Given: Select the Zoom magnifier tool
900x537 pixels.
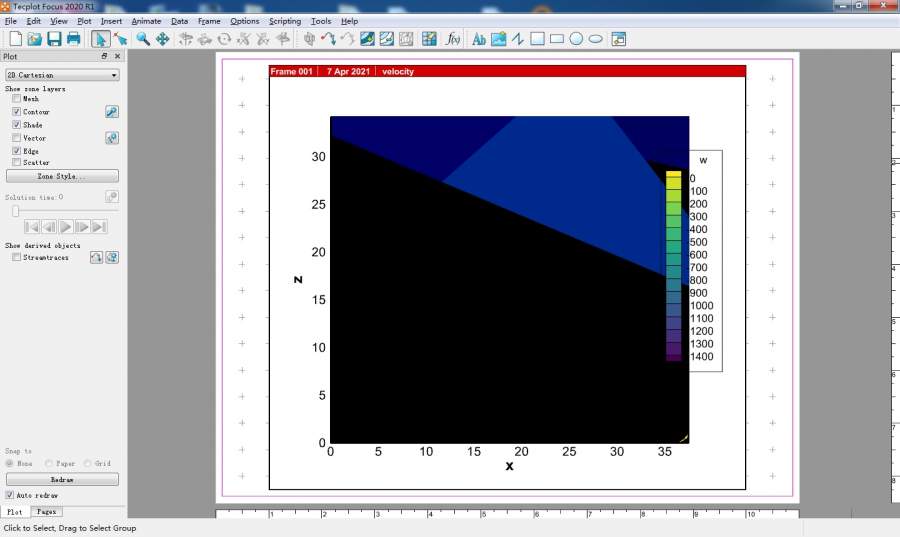Looking at the screenshot, I should coord(143,39).
